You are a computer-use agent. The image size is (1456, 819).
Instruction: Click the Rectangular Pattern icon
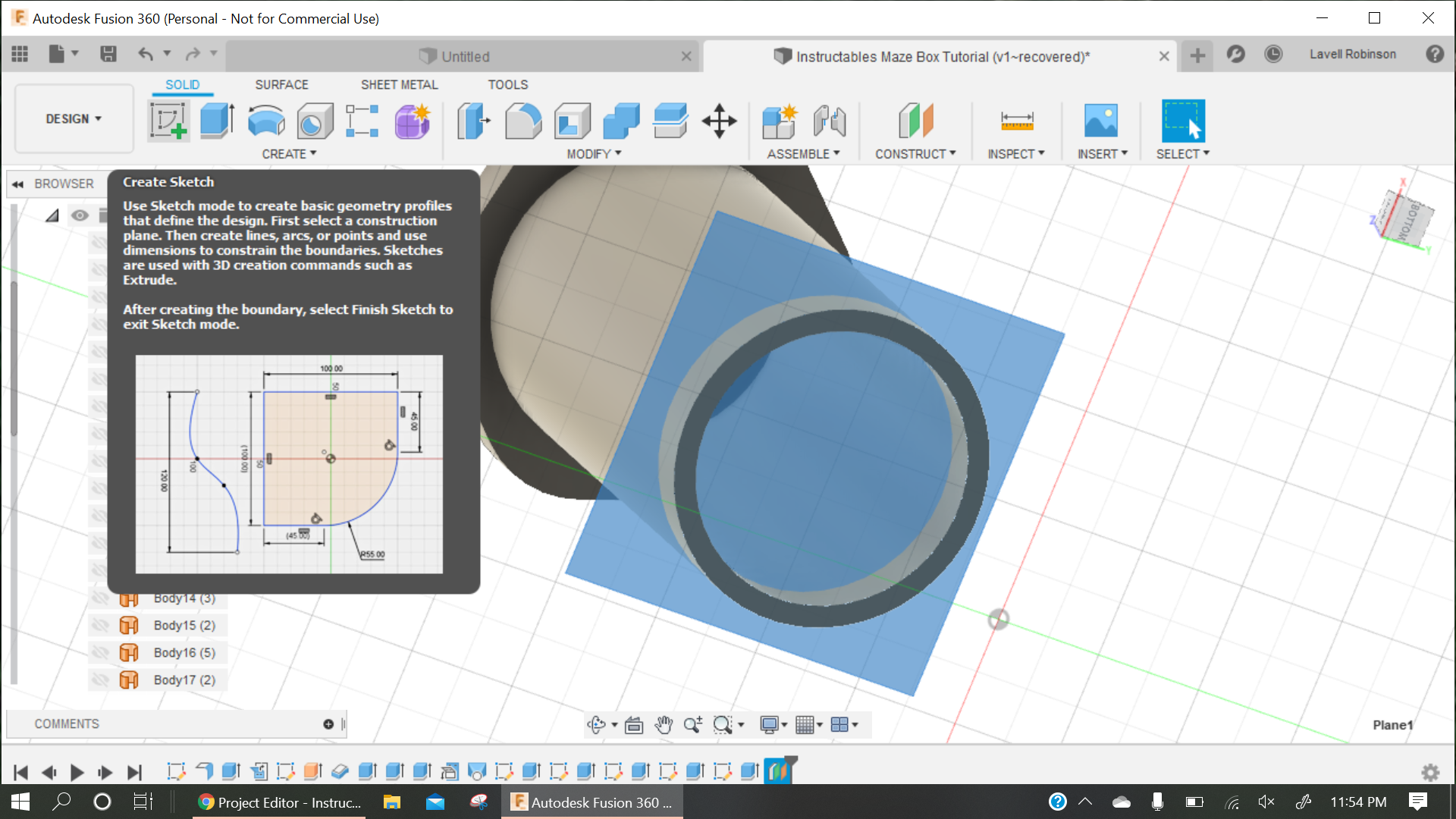click(x=362, y=121)
